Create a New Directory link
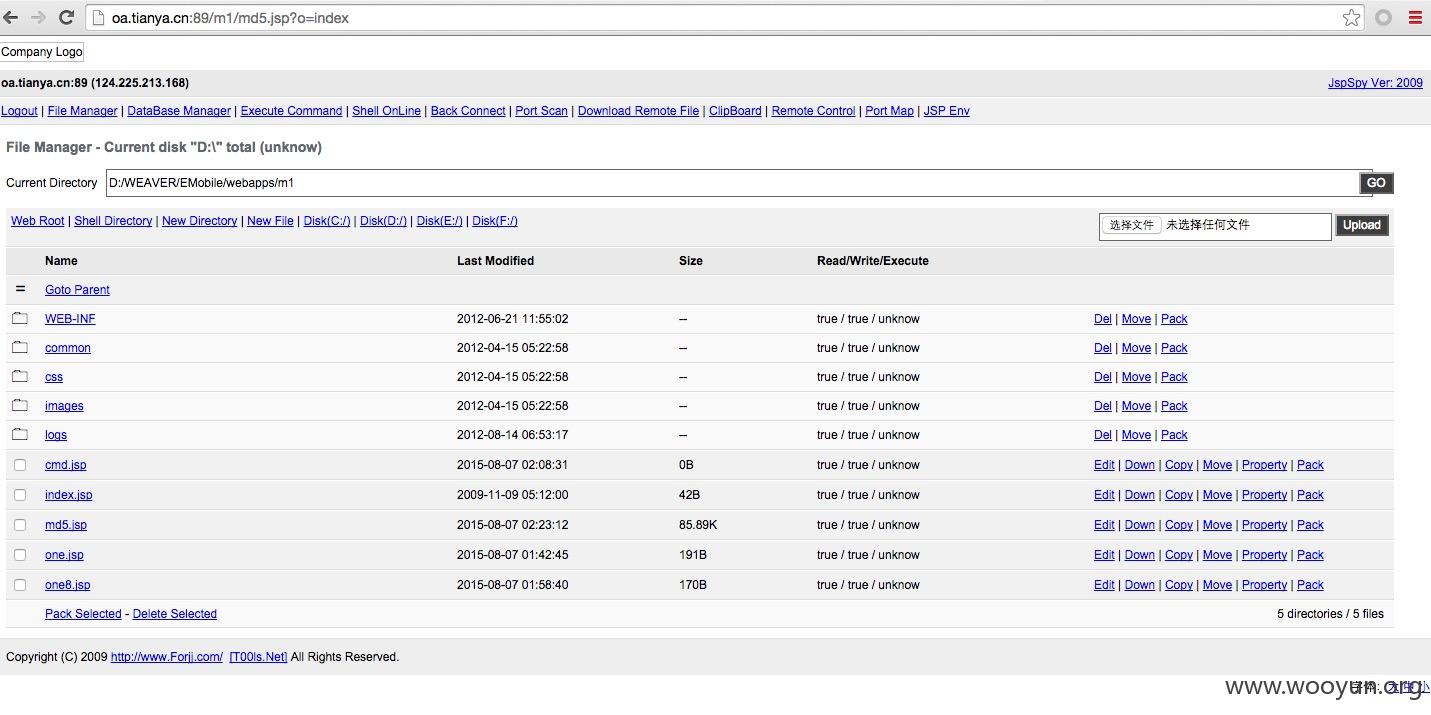1431x715 pixels. coord(199,221)
